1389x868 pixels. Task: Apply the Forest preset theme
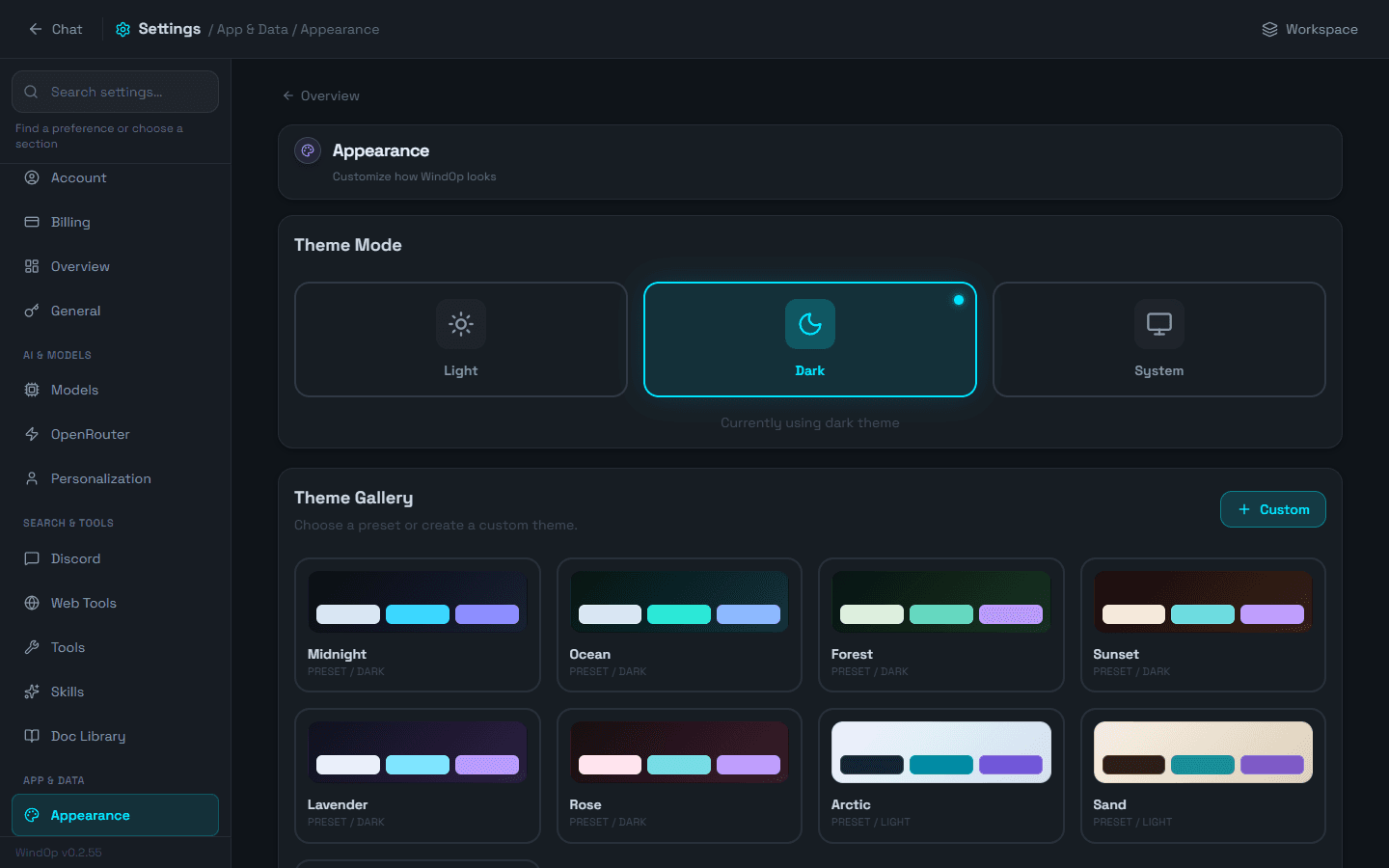point(941,625)
